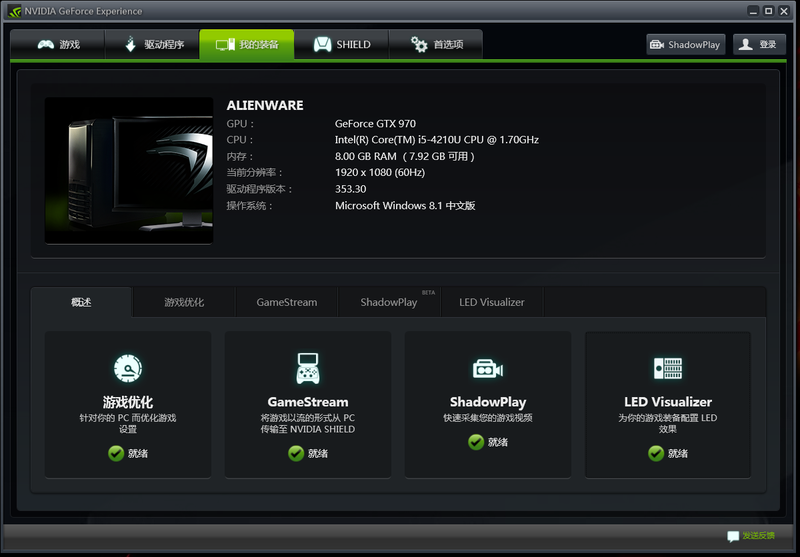
Task: Click the feedback speech bubble icon
Action: (x=733, y=536)
